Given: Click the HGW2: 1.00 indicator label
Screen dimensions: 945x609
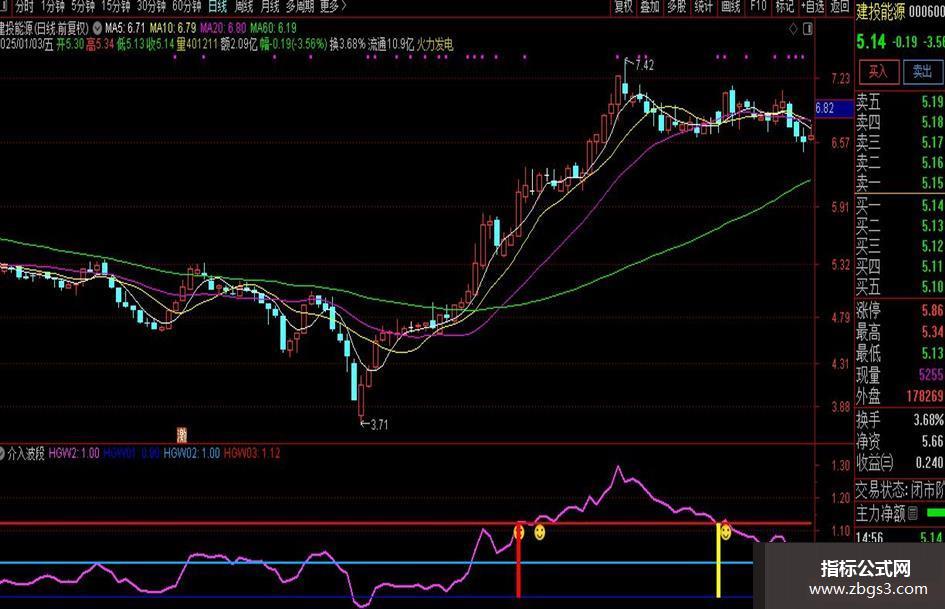Looking at the screenshot, I should [x=74, y=453].
